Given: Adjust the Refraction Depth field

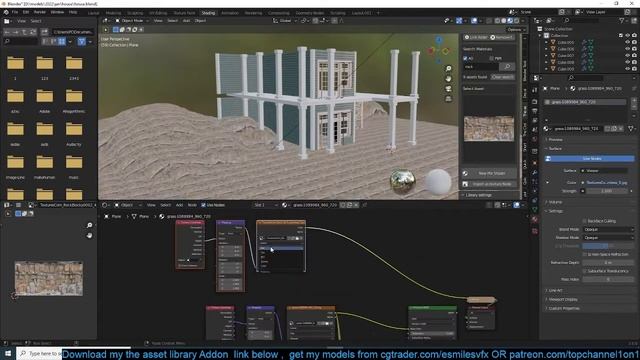Looking at the screenshot, I should pos(608,262).
